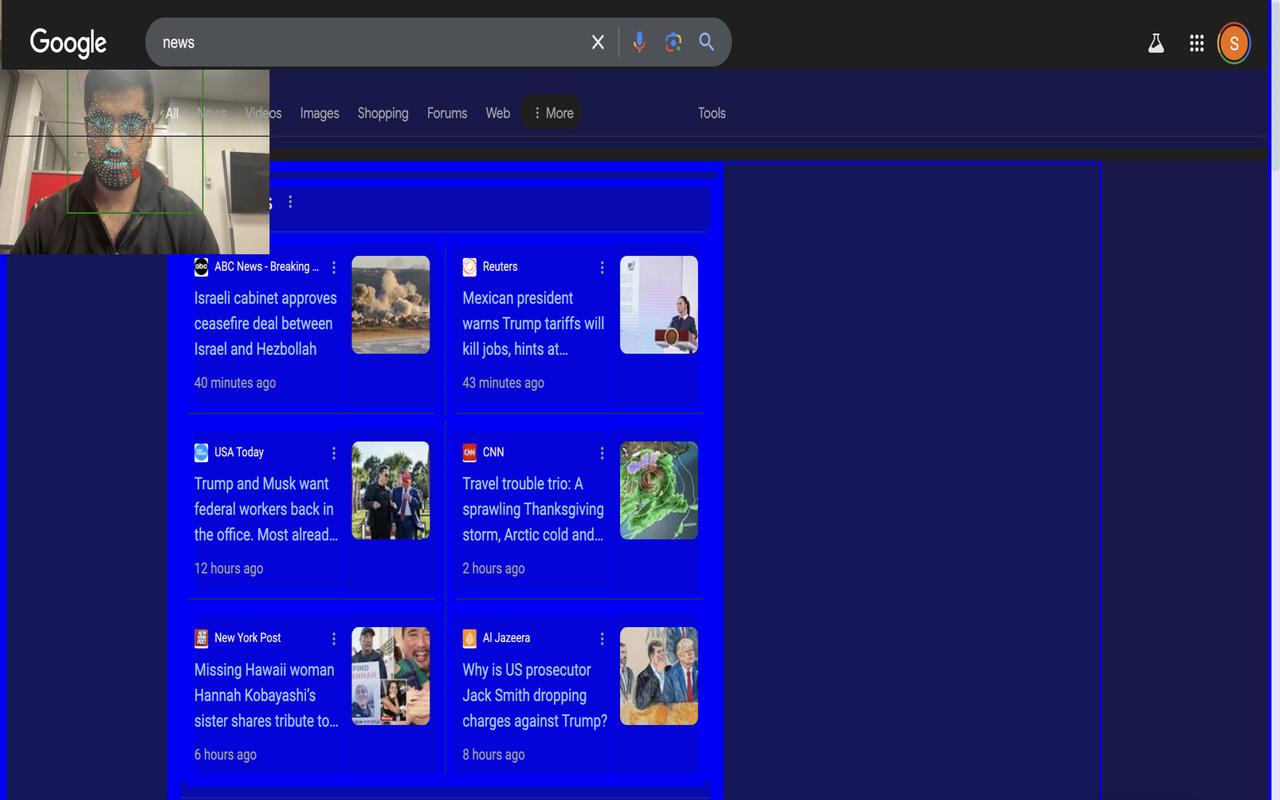Clear the search box text
The width and height of the screenshot is (1280, 800).
597,42
